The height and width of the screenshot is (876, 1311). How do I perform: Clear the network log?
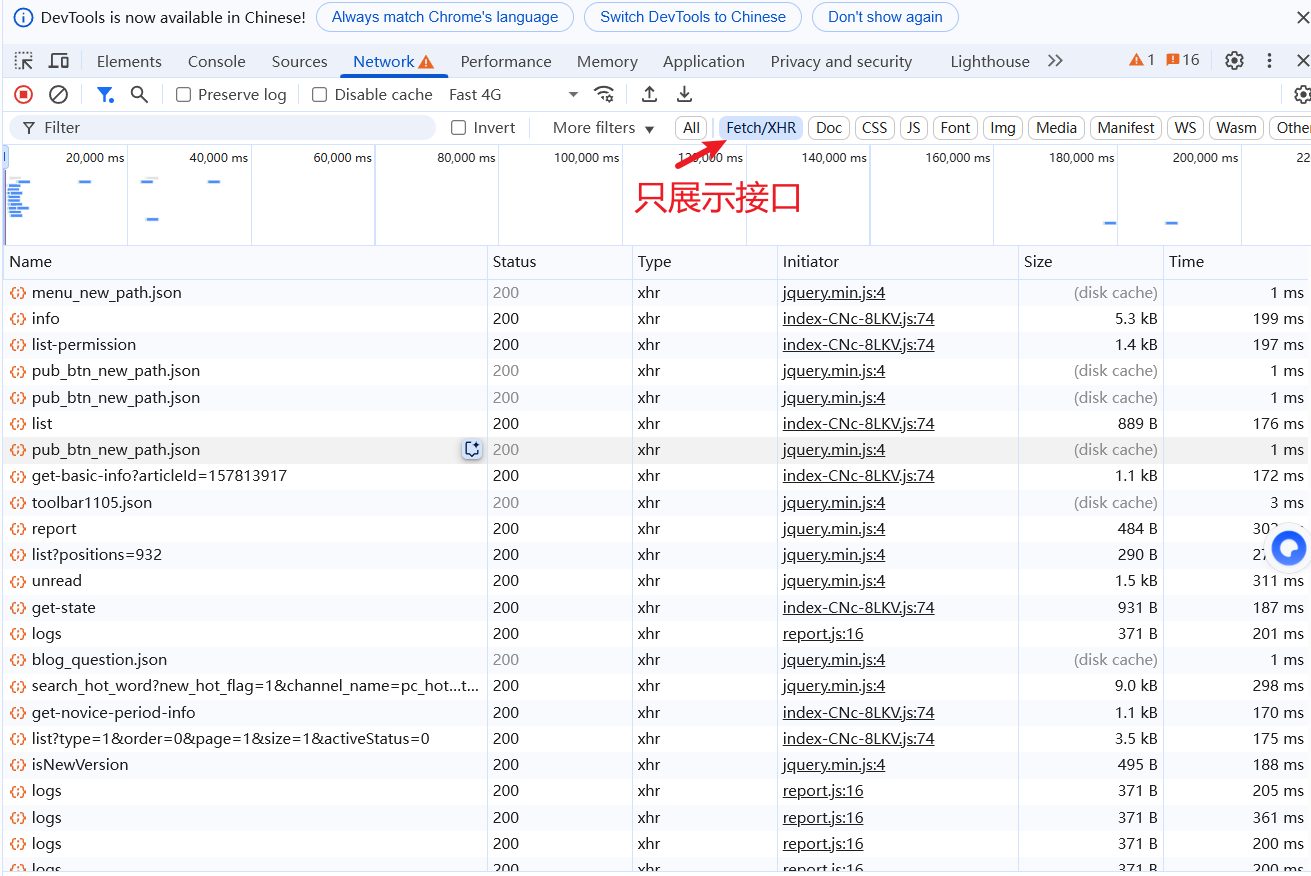tap(59, 95)
